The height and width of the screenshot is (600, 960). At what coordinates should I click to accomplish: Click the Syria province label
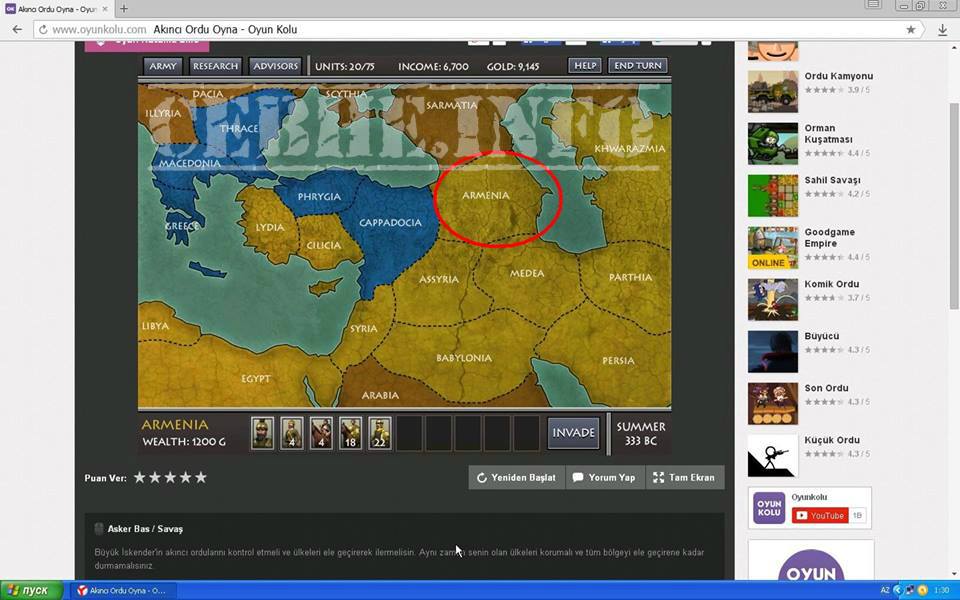[x=363, y=329]
